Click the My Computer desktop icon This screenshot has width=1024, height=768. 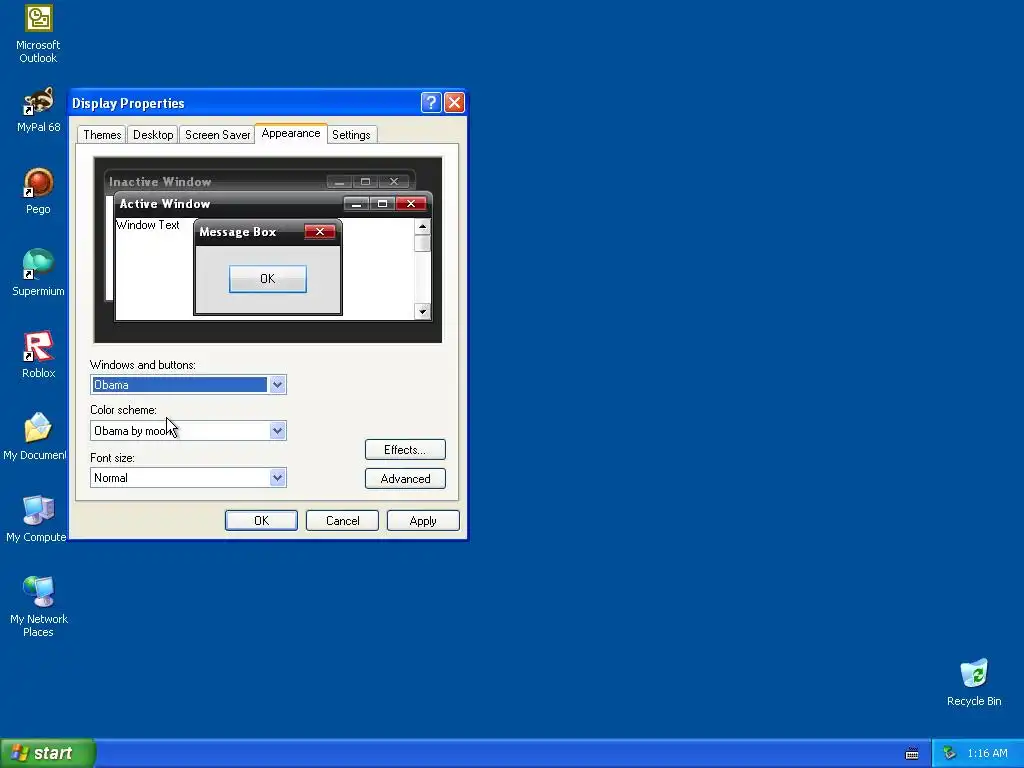(35, 519)
